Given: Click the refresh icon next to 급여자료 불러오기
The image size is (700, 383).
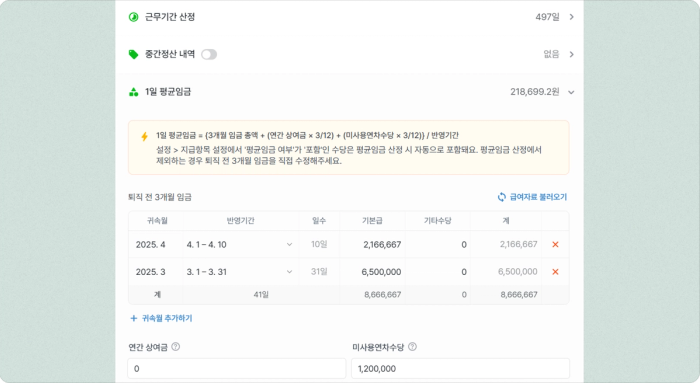Looking at the screenshot, I should point(502,197).
